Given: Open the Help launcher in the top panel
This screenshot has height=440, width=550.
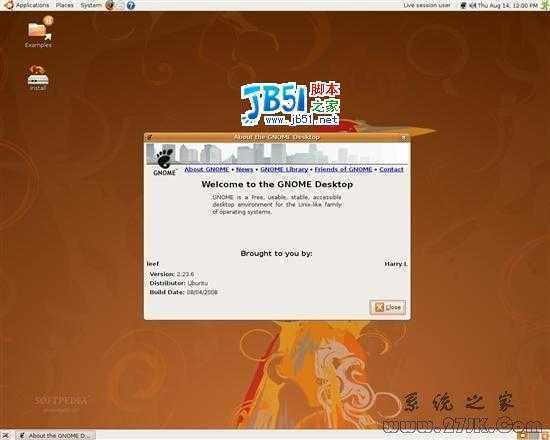Looking at the screenshot, I should (131, 5).
